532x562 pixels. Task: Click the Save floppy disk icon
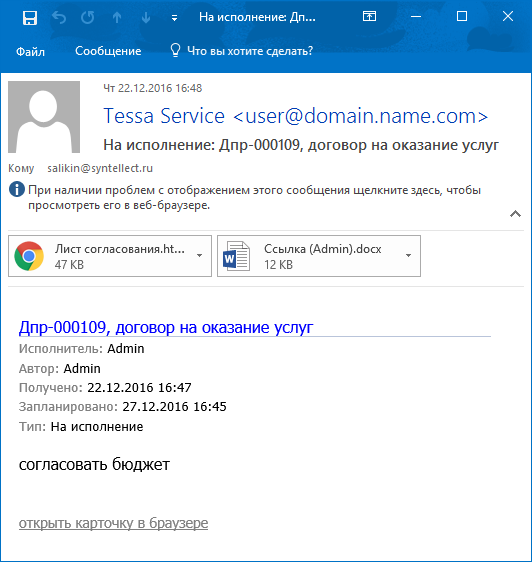click(x=30, y=18)
